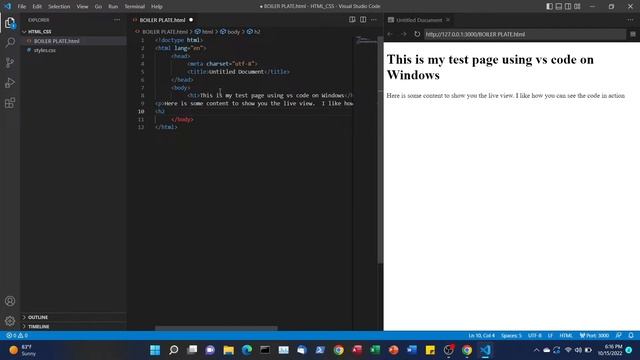Click the Spaces: 5 indentation setting

511,336
